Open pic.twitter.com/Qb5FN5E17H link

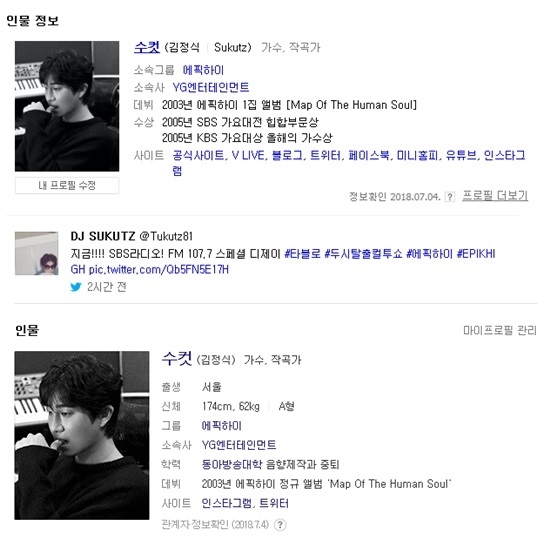(159, 269)
